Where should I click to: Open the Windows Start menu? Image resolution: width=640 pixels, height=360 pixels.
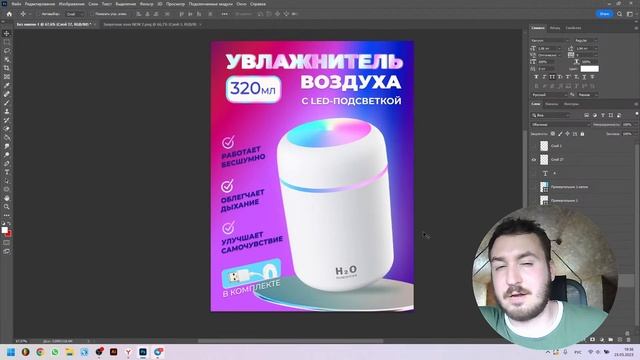[11, 352]
